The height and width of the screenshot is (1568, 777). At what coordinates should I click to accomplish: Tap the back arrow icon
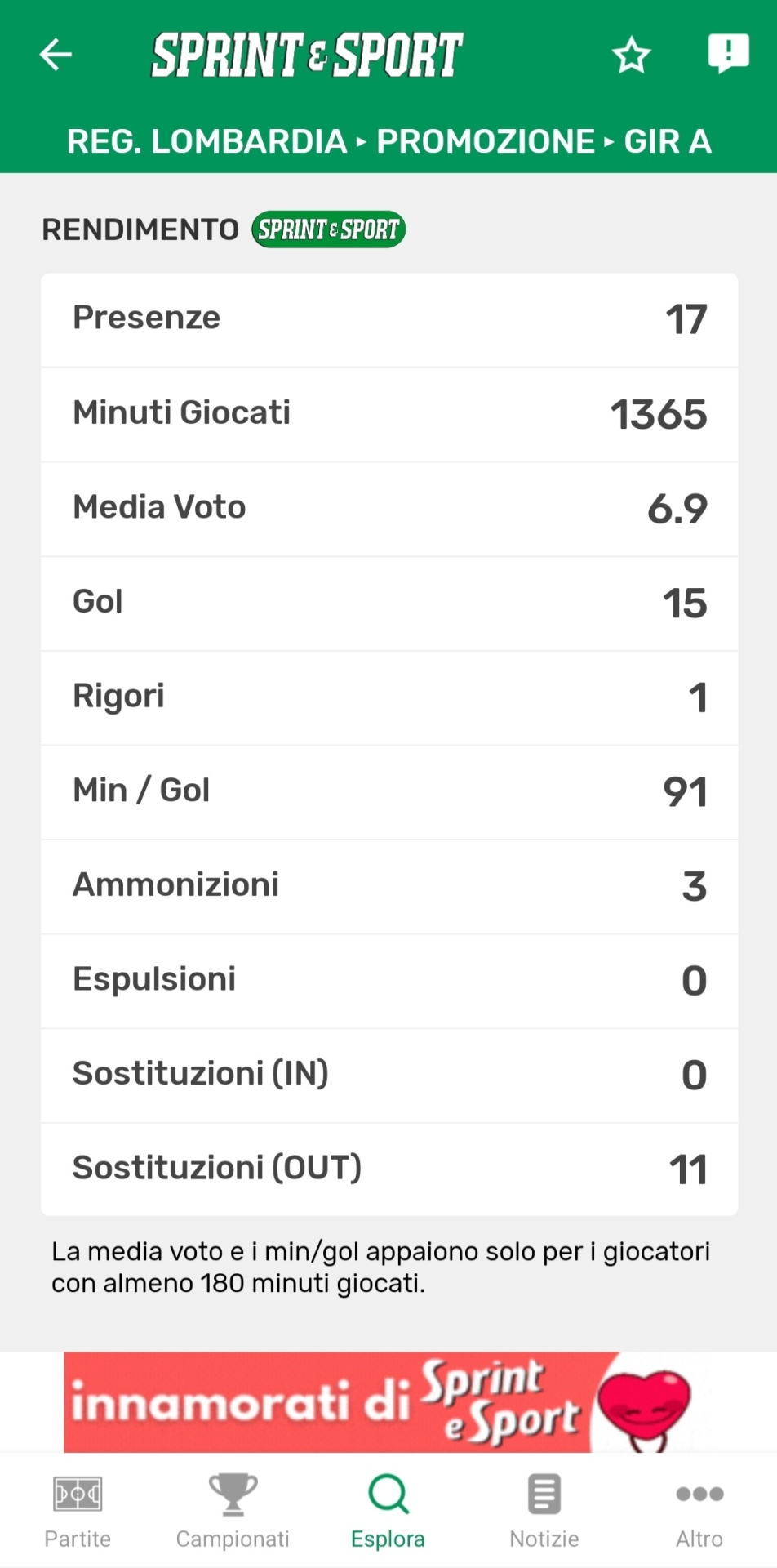tap(55, 55)
